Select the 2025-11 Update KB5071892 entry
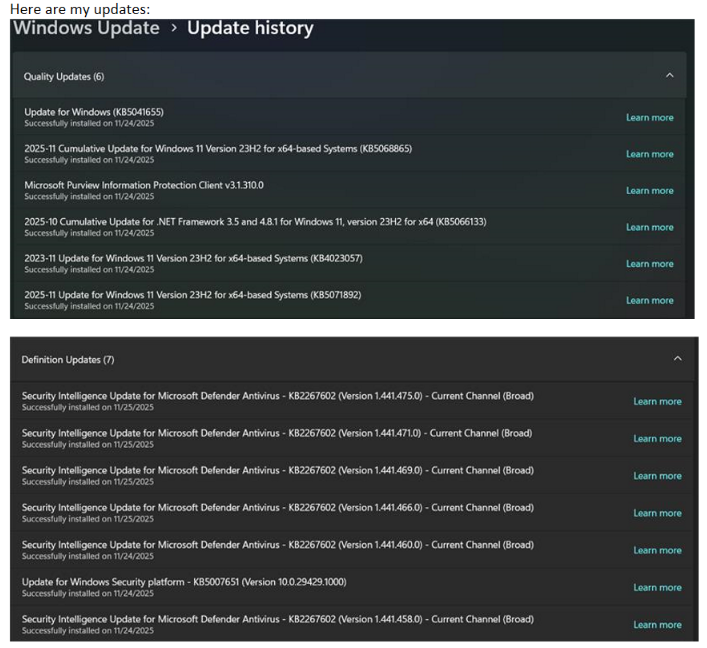Screen dimensions: 707x648 coord(349,299)
